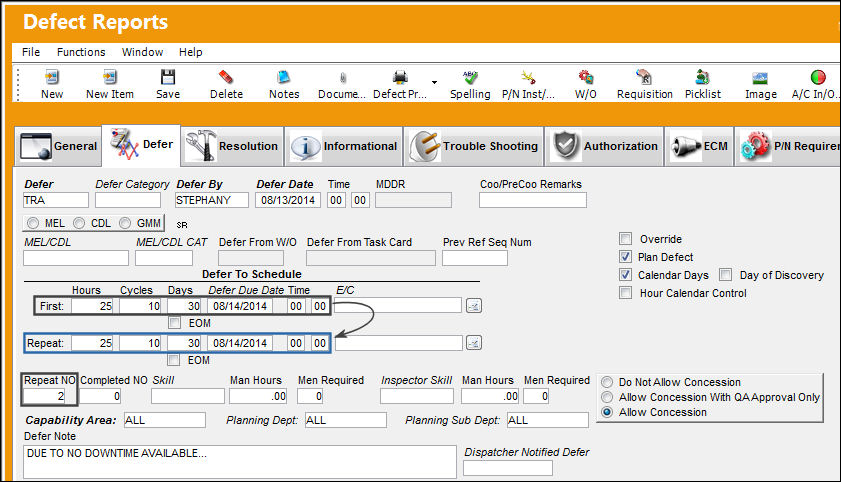Screen dimensions: 841x482
Task: Expand the Defect Print dropdown arrow
Action: [434, 82]
